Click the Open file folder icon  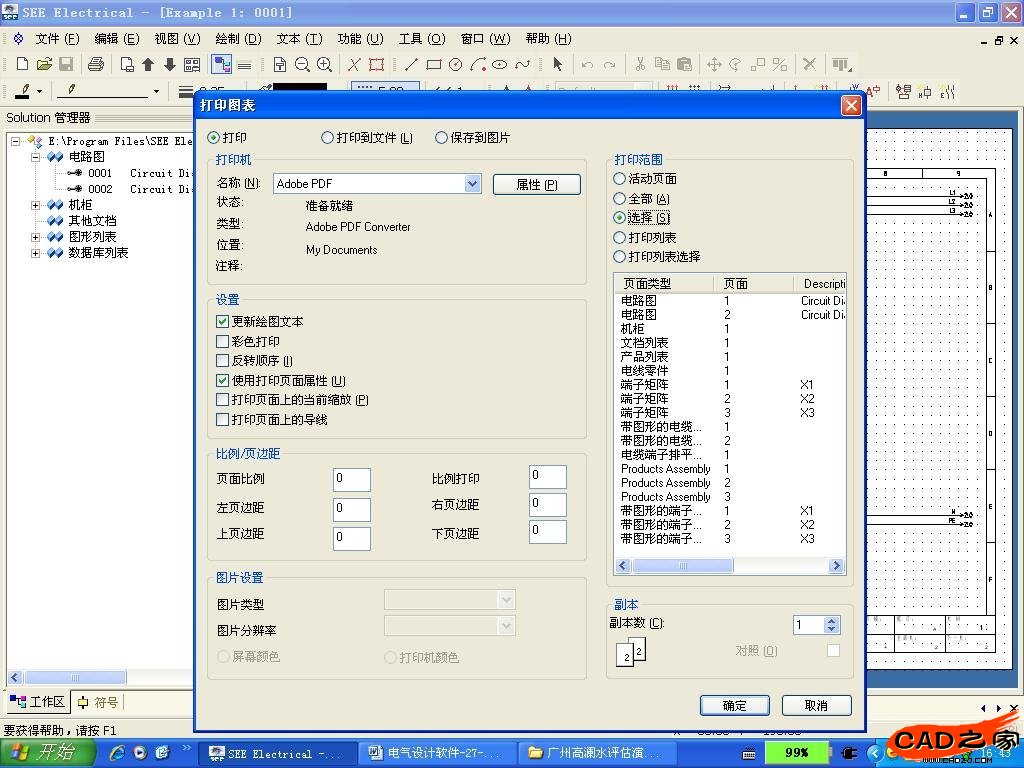coord(44,64)
